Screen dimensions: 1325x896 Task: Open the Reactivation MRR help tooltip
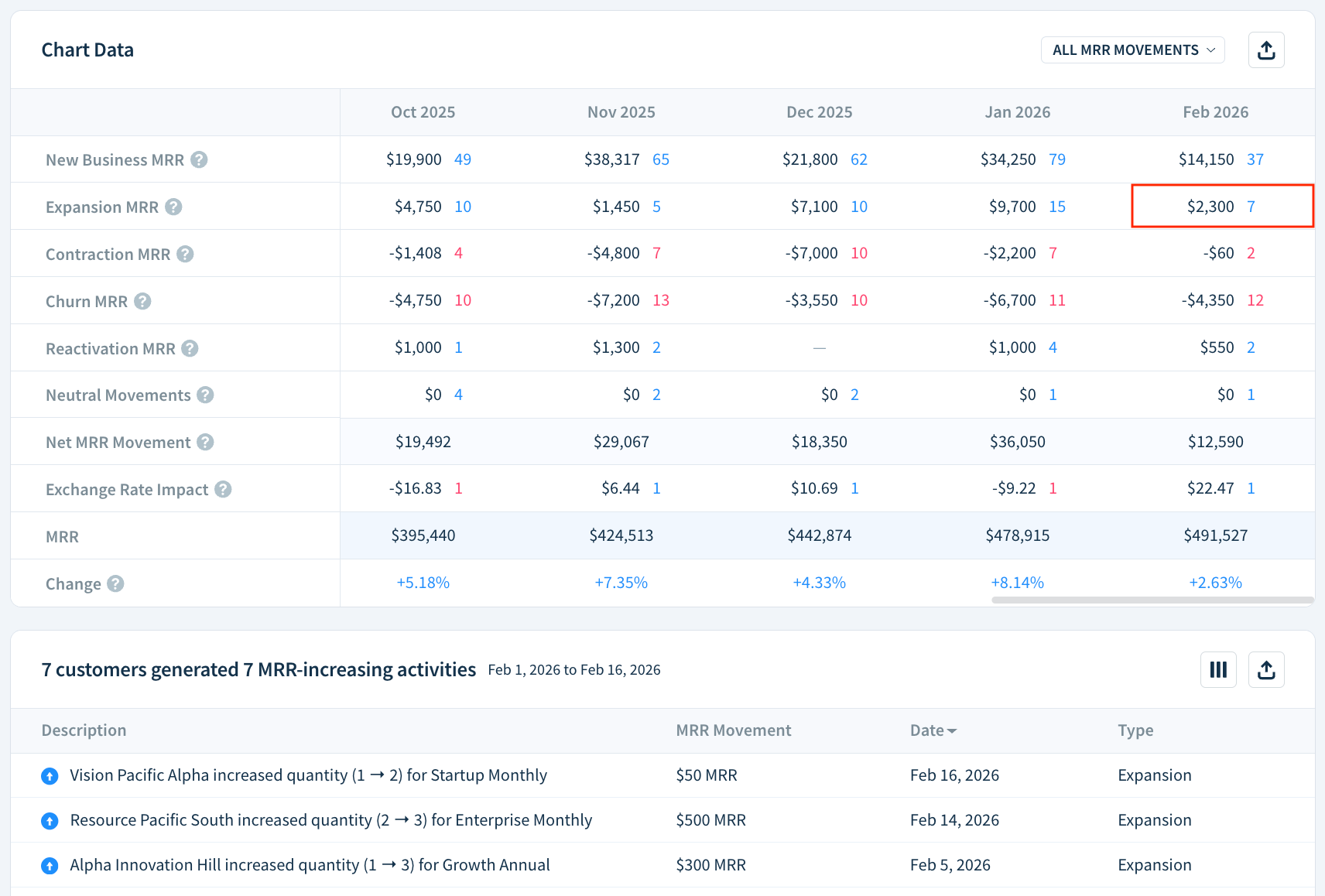190,348
